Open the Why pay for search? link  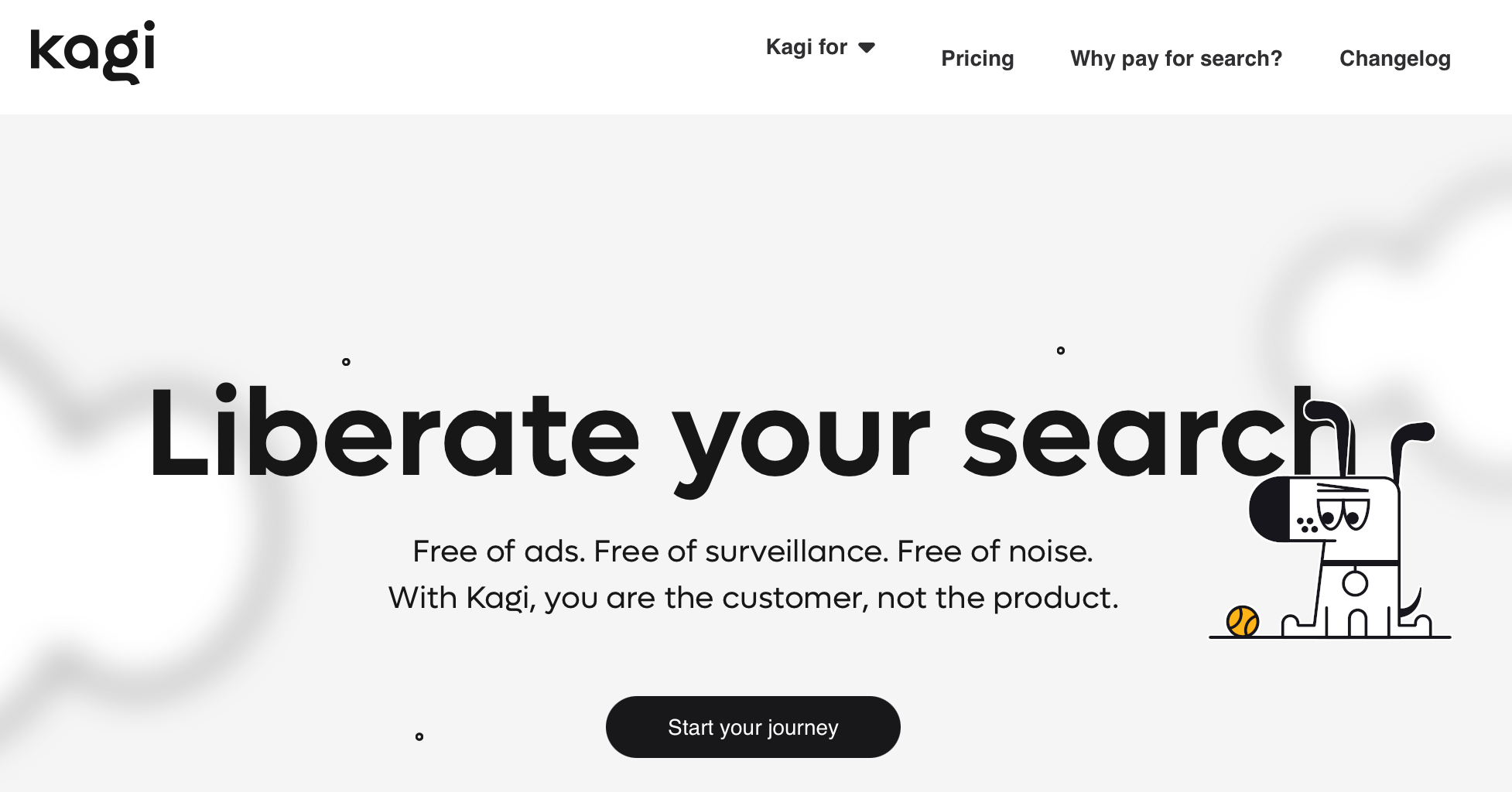click(1176, 59)
